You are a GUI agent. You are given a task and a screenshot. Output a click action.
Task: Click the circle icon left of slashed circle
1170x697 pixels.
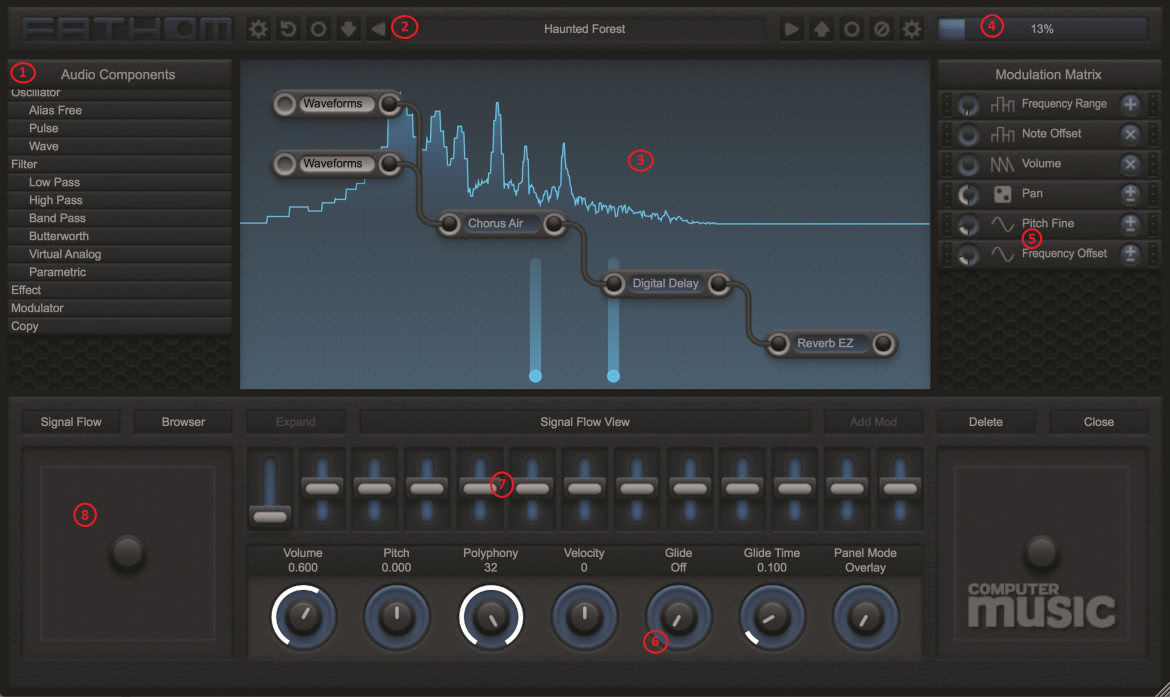(851, 29)
